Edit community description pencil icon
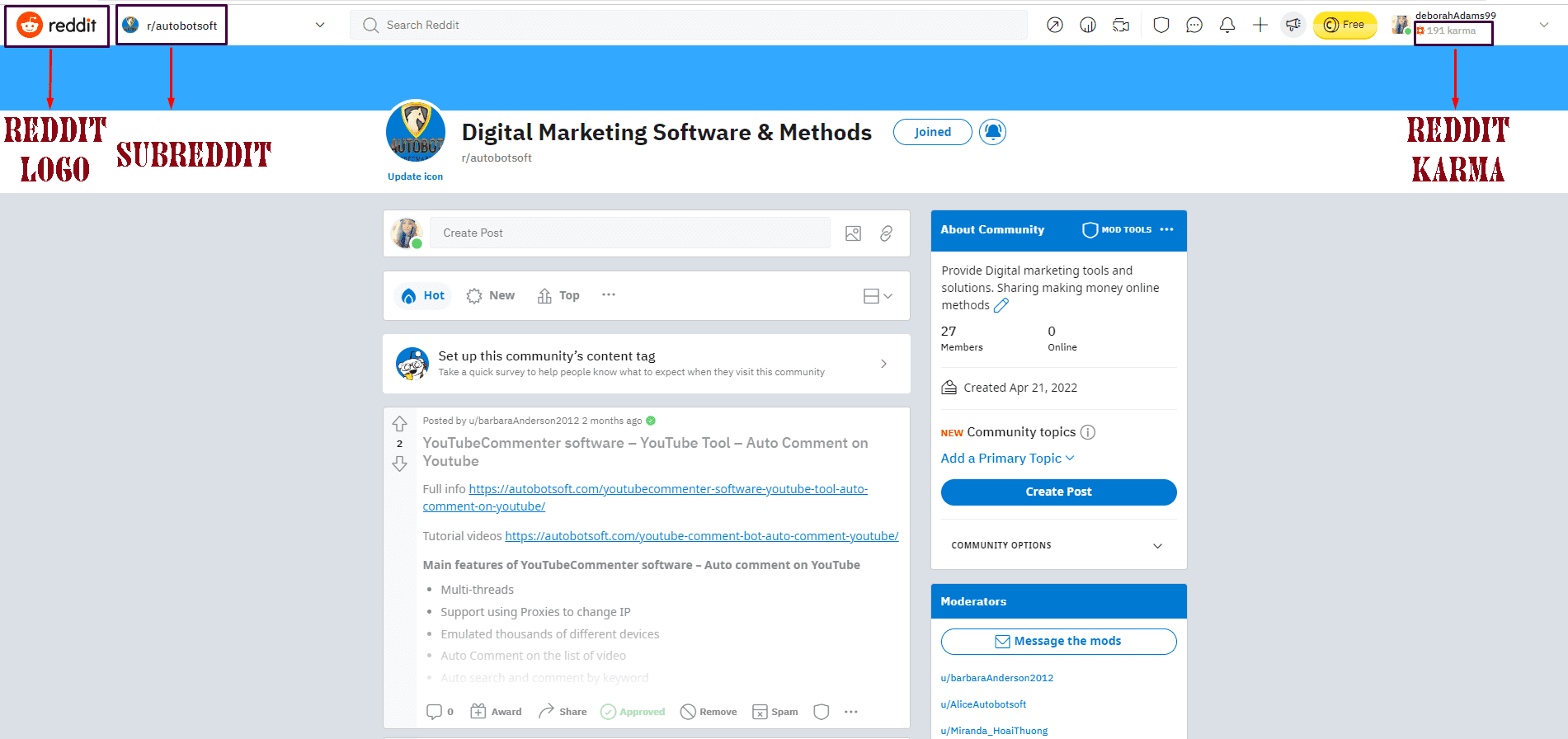The width and height of the screenshot is (1568, 739). (x=1001, y=305)
